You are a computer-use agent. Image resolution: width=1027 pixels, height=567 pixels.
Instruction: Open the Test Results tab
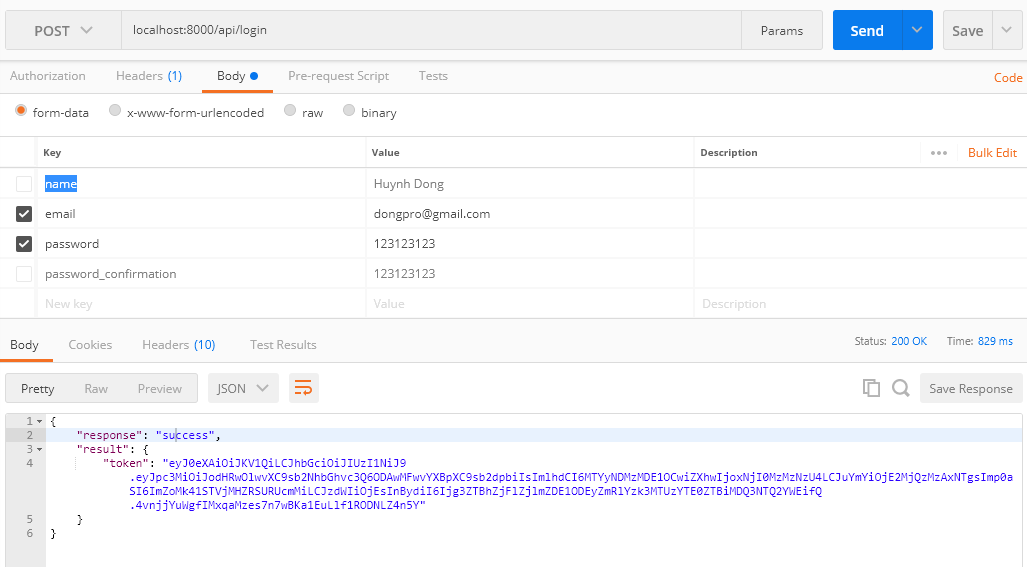pyautogui.click(x=283, y=345)
